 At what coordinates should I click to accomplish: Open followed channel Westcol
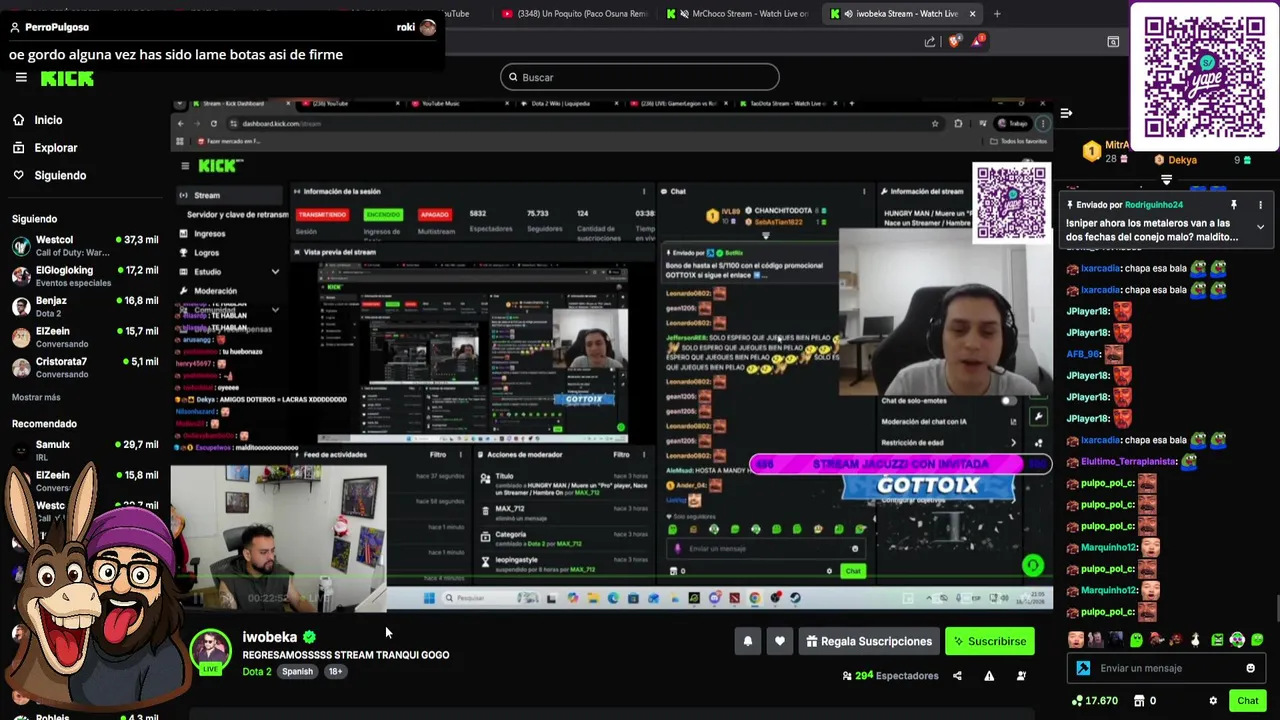(x=85, y=246)
